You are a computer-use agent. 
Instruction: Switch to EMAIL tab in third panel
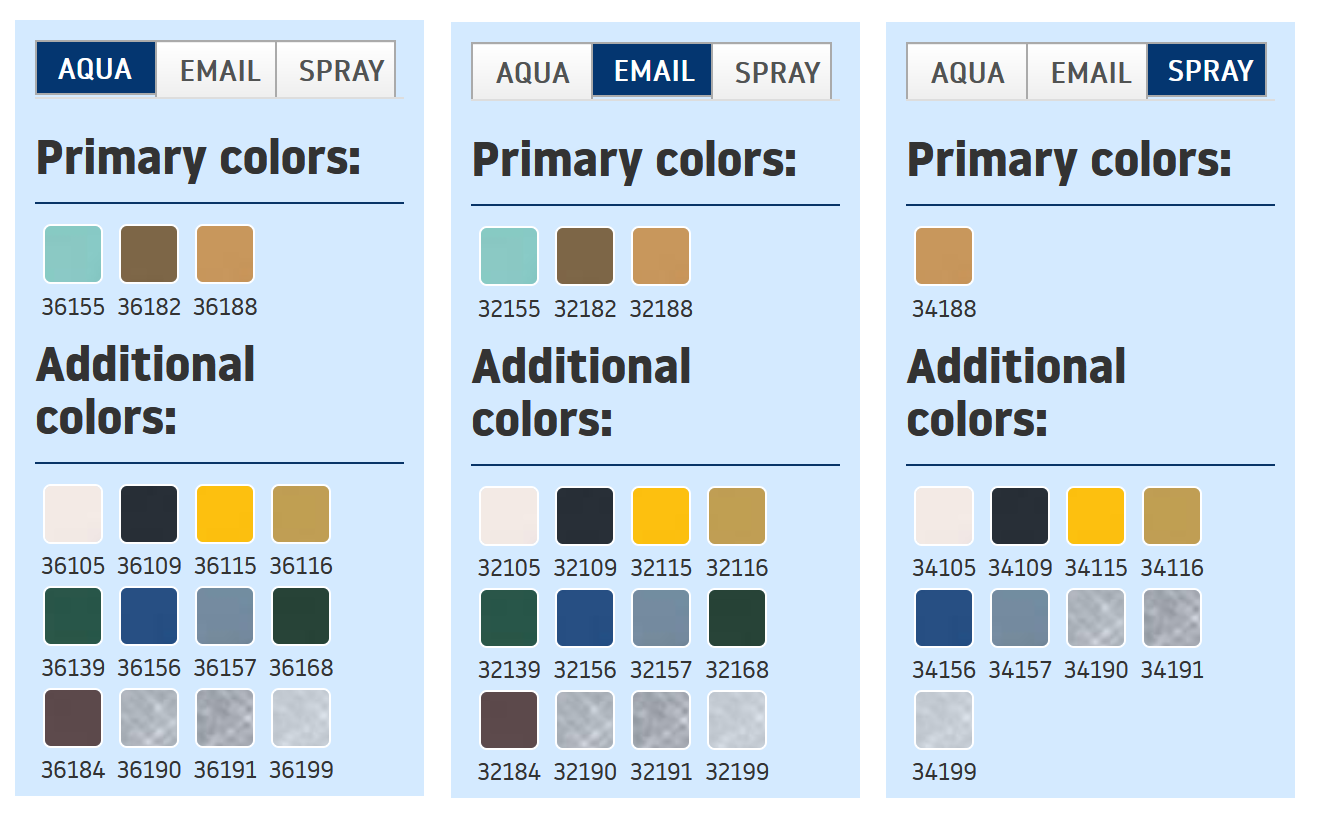tap(1088, 72)
